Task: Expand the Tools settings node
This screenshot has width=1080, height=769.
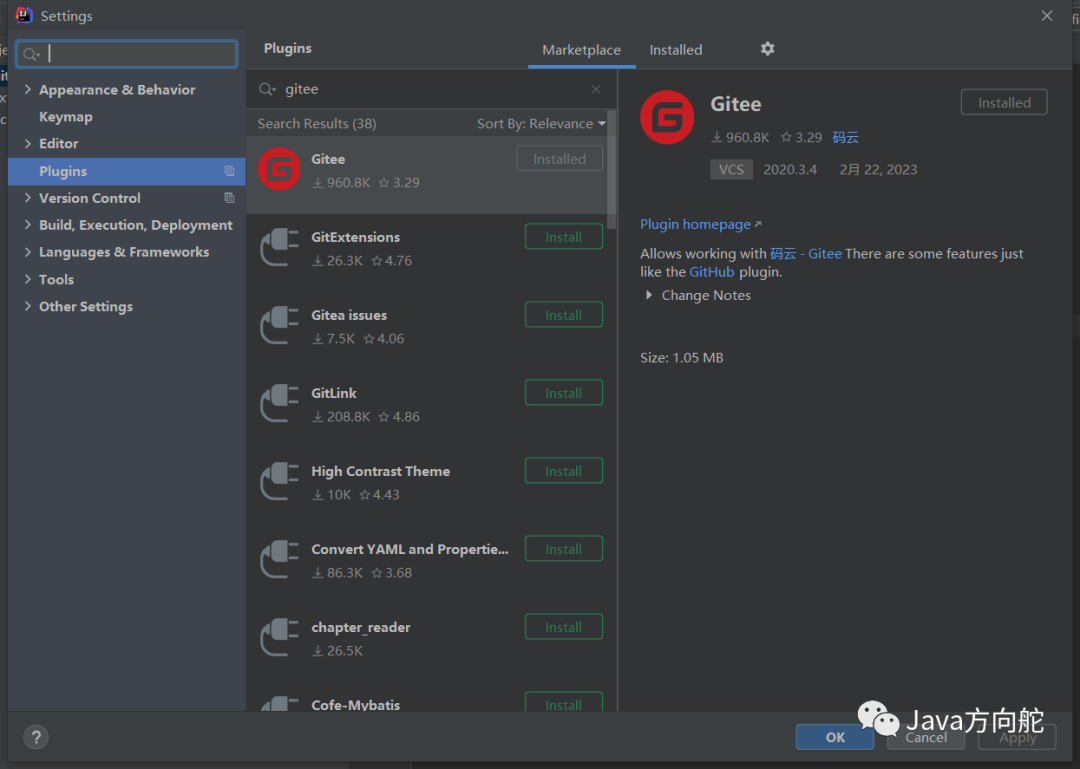Action: click(28, 279)
